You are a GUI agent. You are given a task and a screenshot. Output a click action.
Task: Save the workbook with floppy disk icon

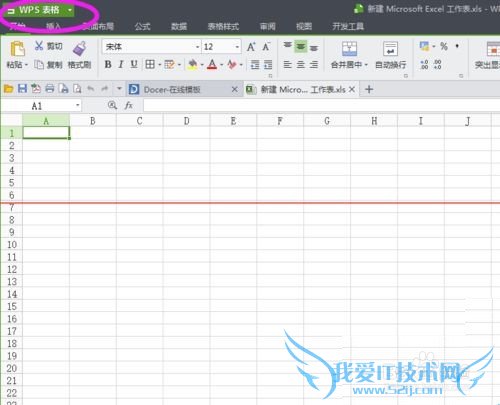tap(22, 89)
